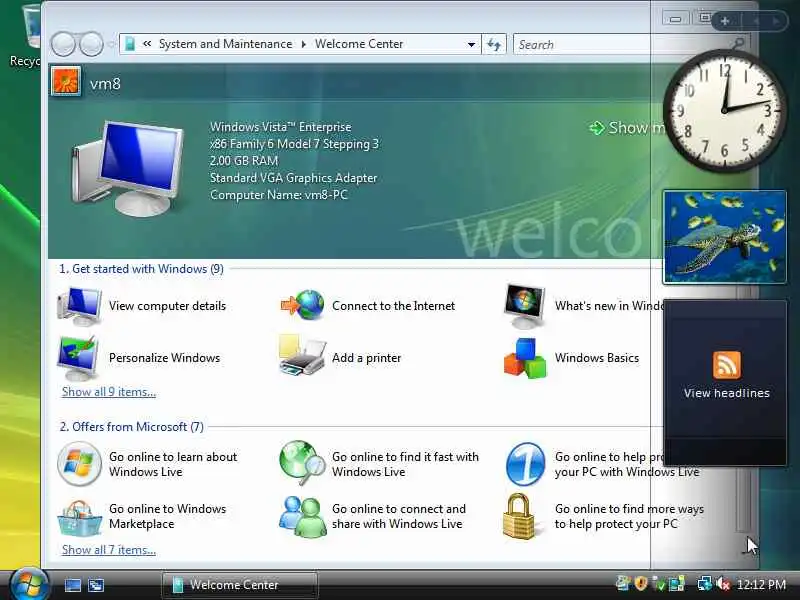Image resolution: width=800 pixels, height=600 pixels.
Task: Click the Refresh button beside address bar
Action: (494, 44)
